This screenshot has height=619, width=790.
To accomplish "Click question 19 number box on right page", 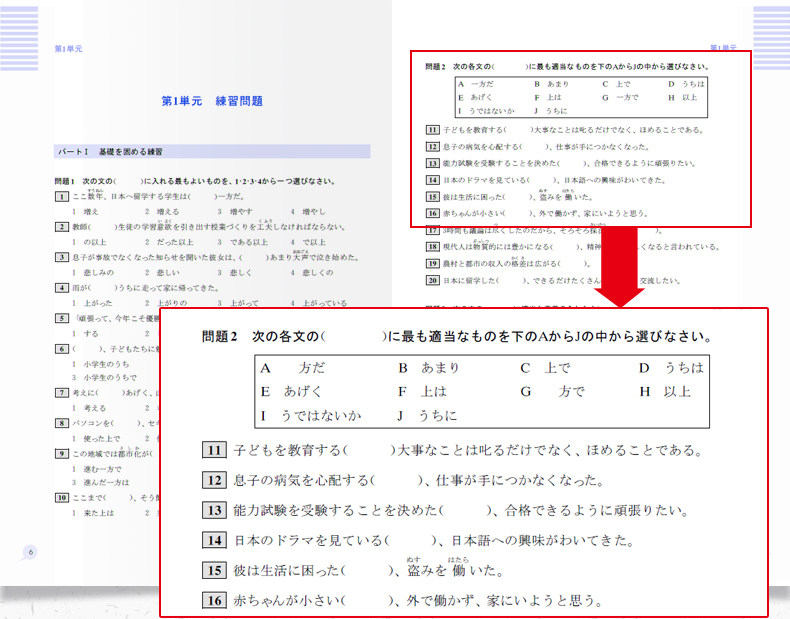I will (433, 263).
